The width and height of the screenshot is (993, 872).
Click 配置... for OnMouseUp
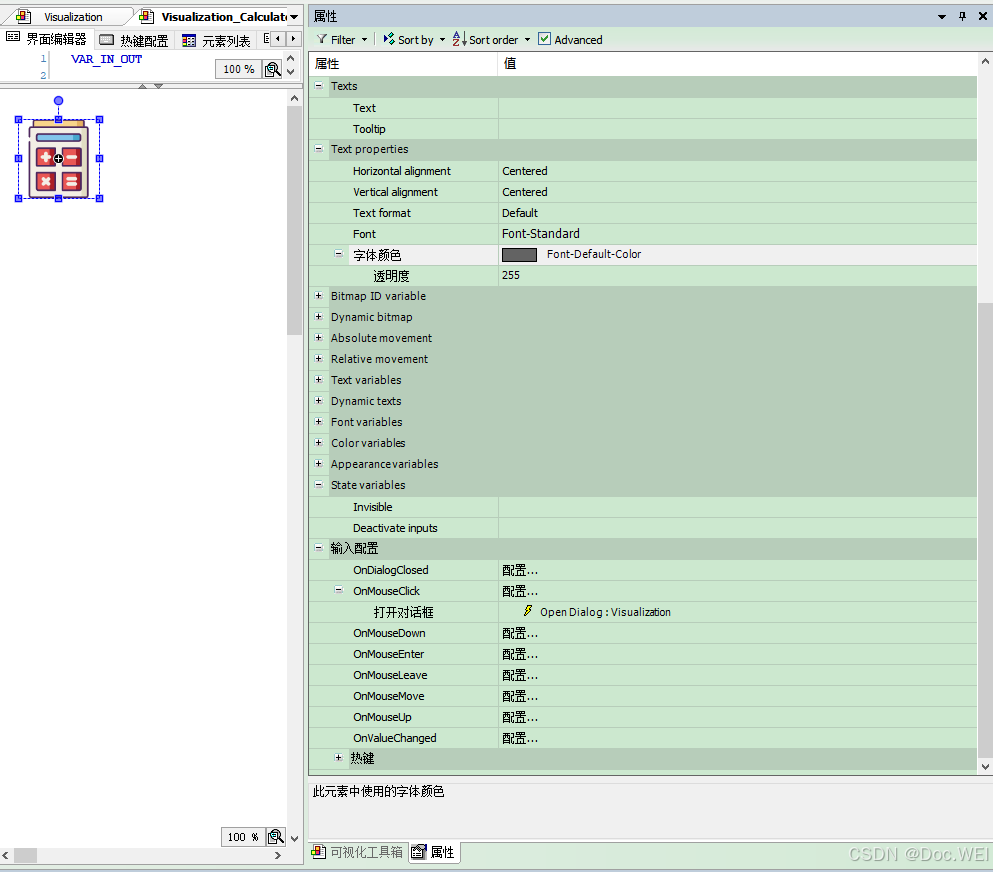[520, 717]
